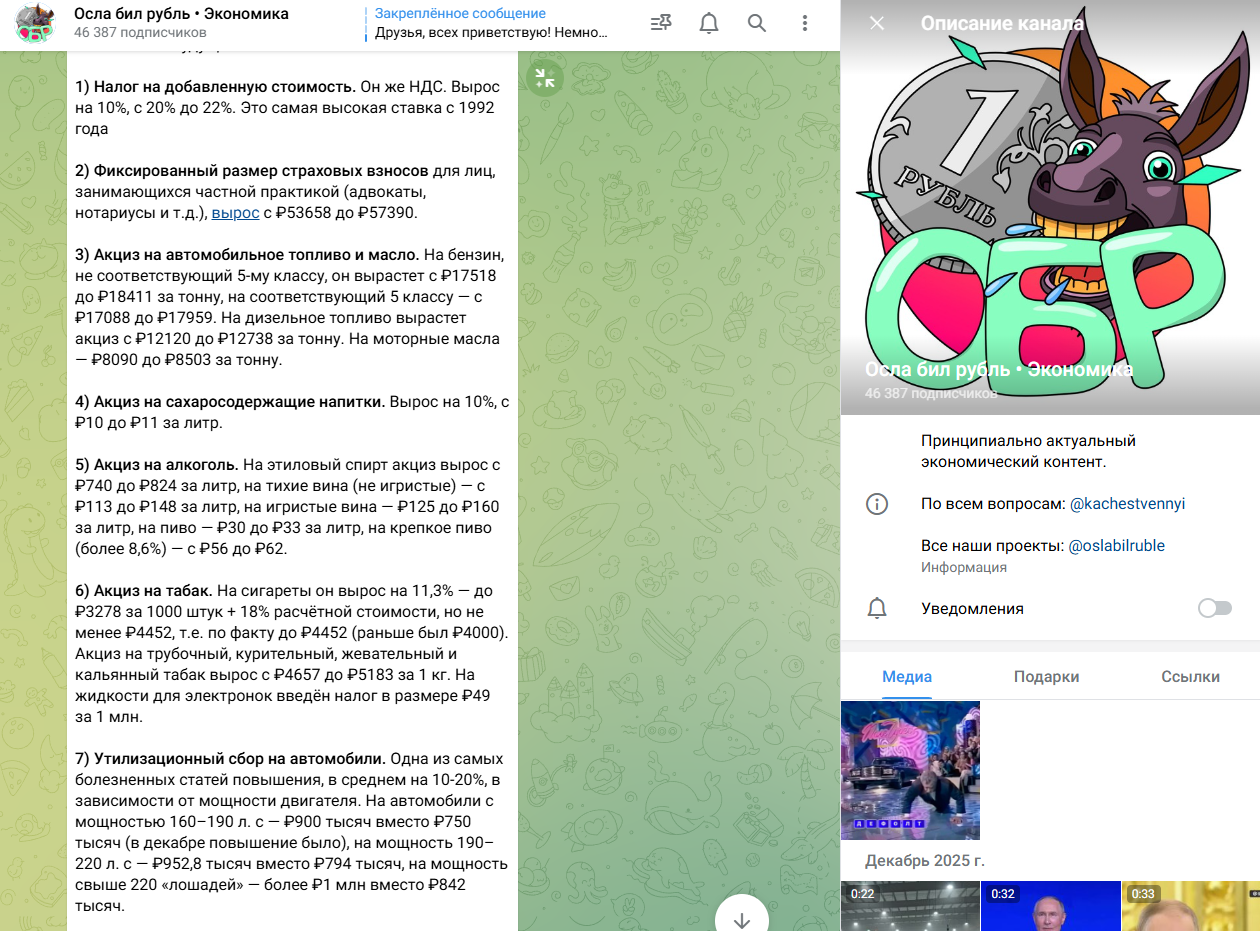Toggle the Уведомления notifications switch
1260x931 pixels.
[1214, 608]
